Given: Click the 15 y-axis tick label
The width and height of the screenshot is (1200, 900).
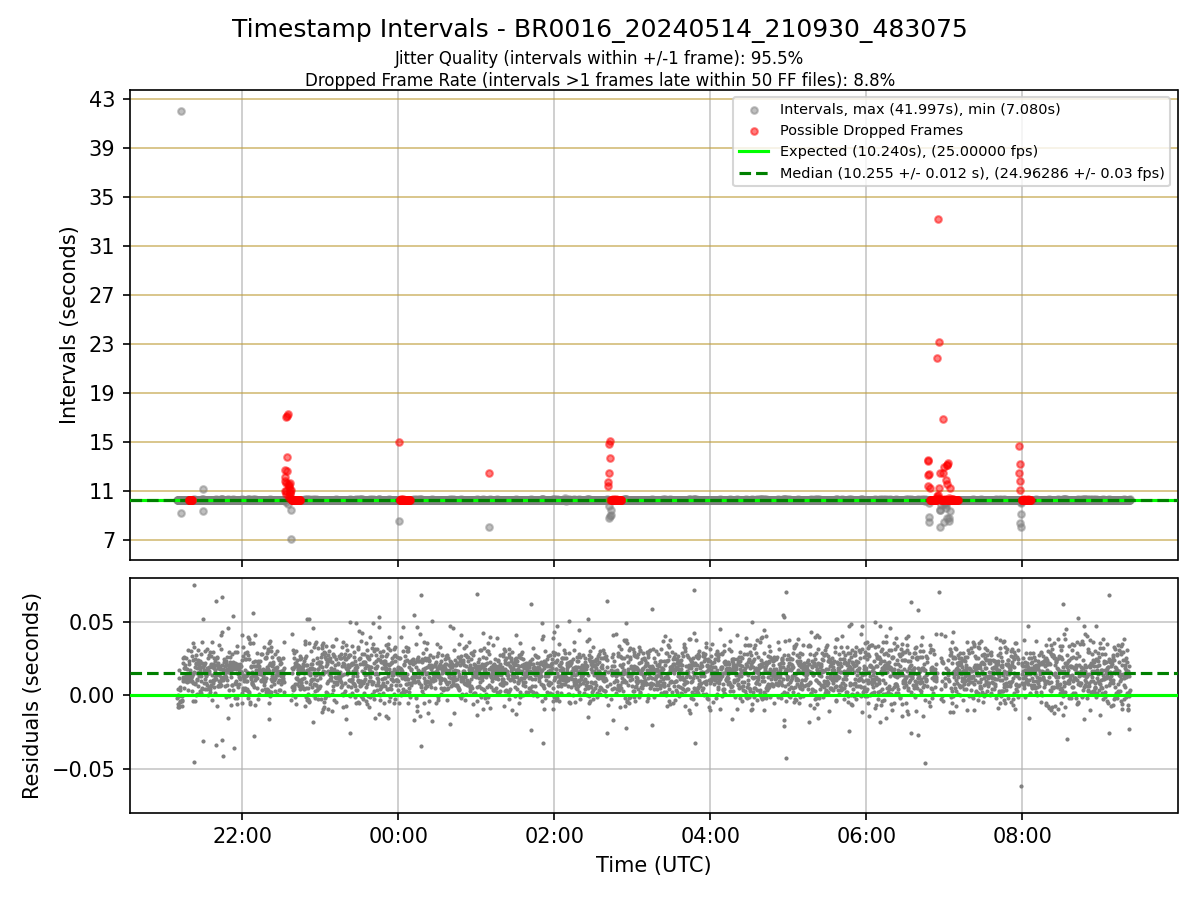Looking at the screenshot, I should (104, 442).
